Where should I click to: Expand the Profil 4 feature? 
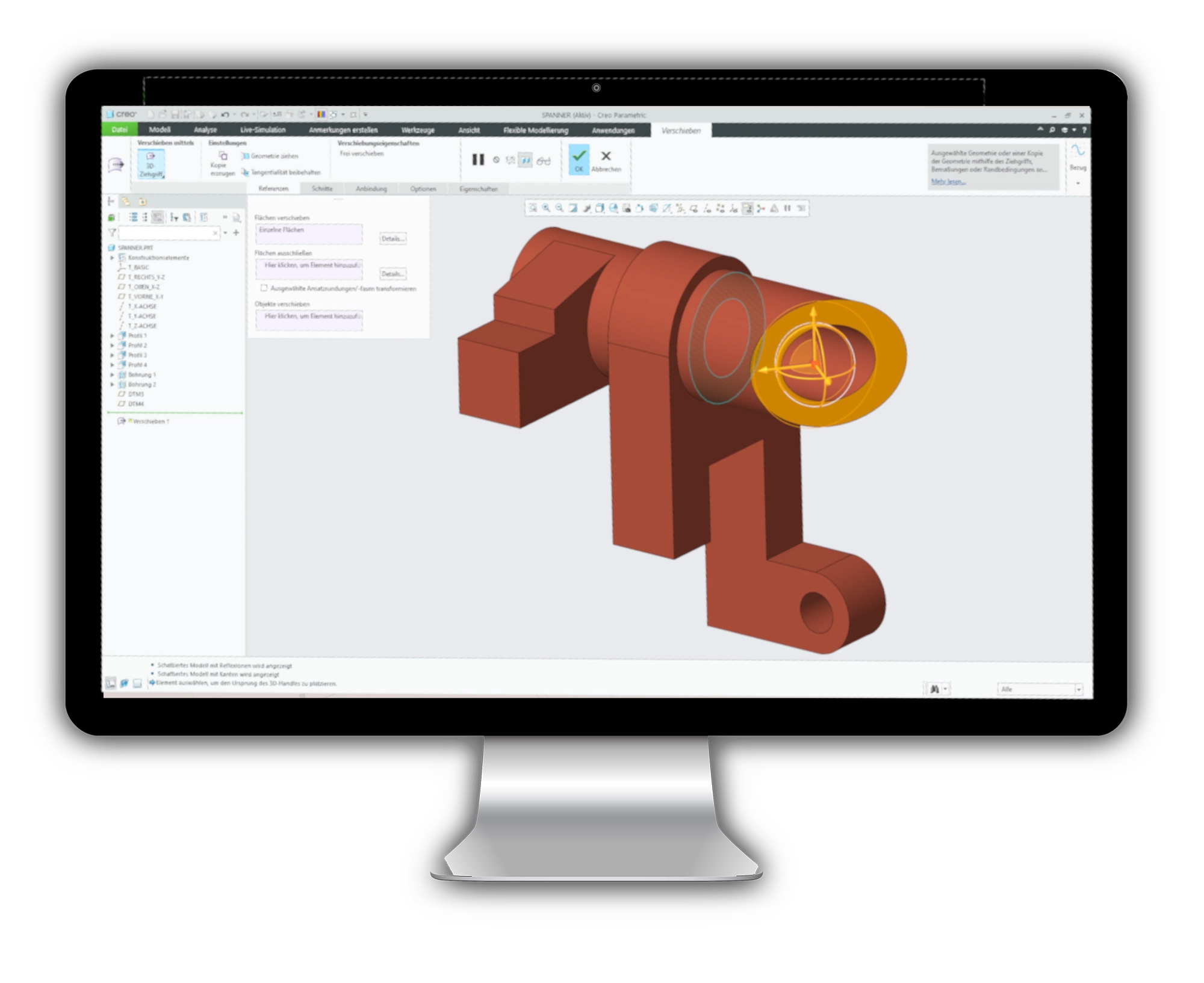[112, 365]
